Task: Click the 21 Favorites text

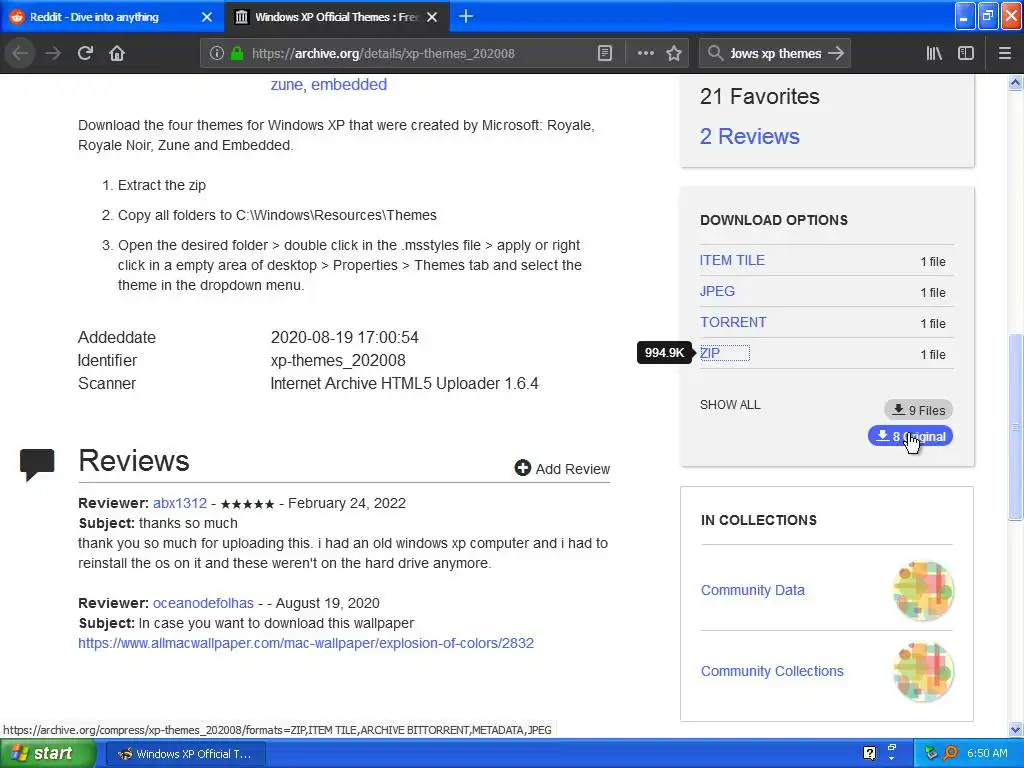Action: click(x=759, y=97)
